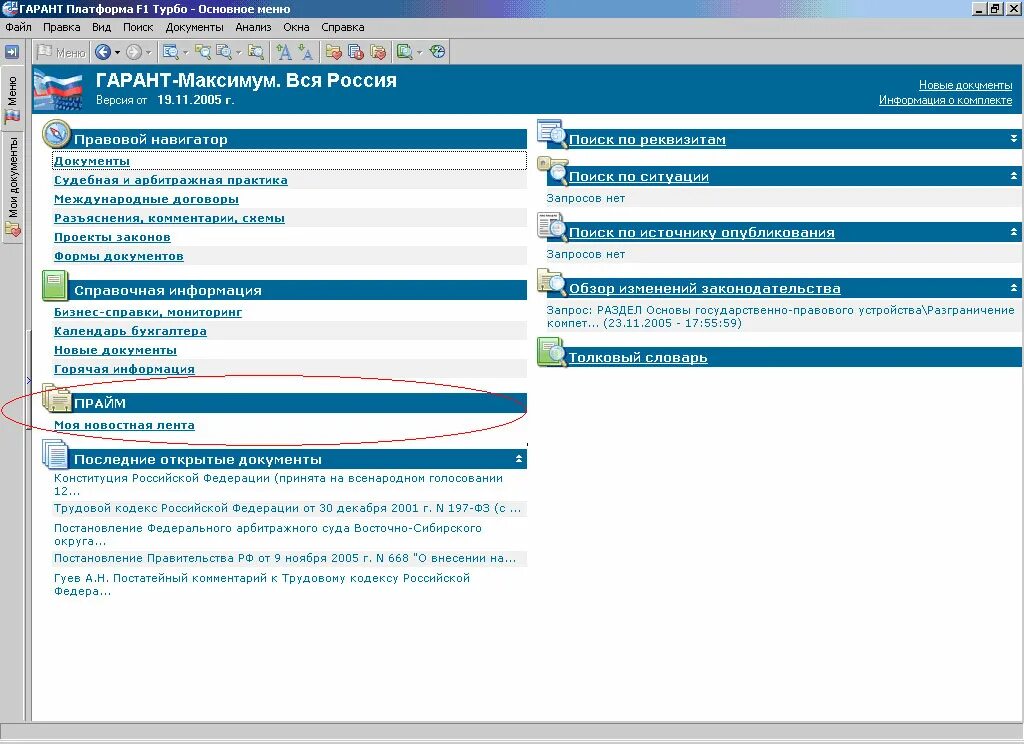Open the folder-with-heart toolbar icon

pos(334,52)
